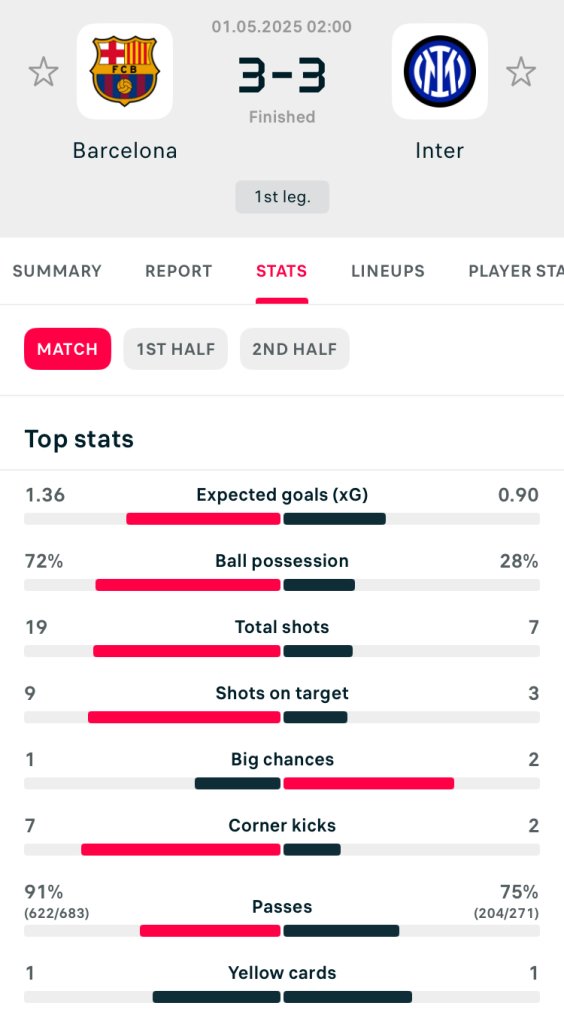Click the Big chances stat bar
The height and width of the screenshot is (1024, 564).
(282, 784)
